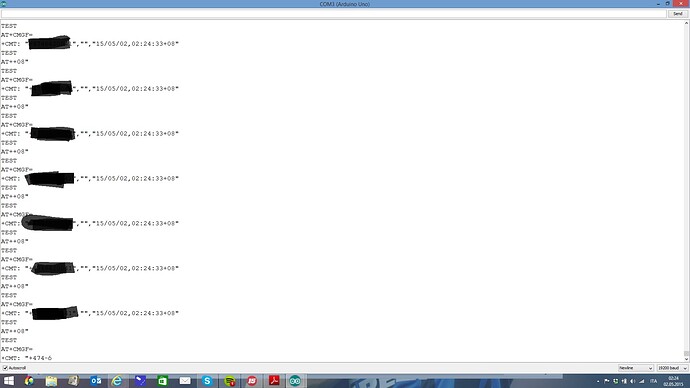Open Skype from the taskbar
Image resolution: width=690 pixels, height=388 pixels.
(207, 381)
